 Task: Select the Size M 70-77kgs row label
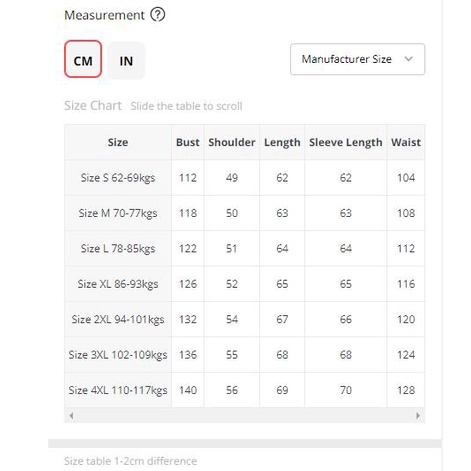click(x=118, y=213)
